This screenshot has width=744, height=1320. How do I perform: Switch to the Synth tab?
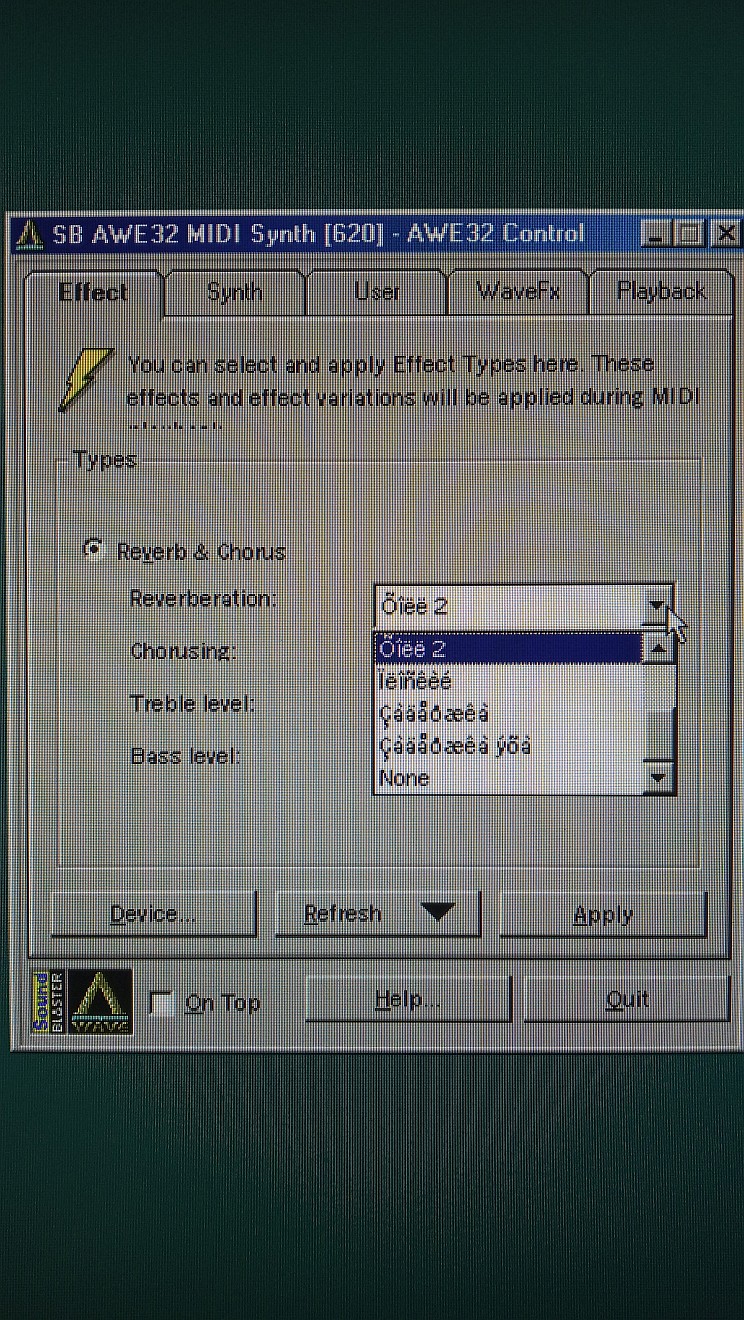coord(234,292)
